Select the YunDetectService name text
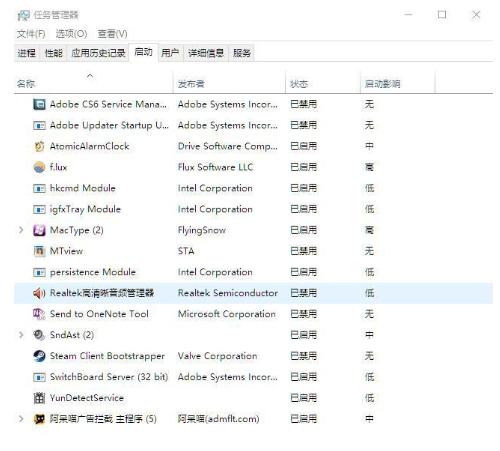 click(x=87, y=398)
